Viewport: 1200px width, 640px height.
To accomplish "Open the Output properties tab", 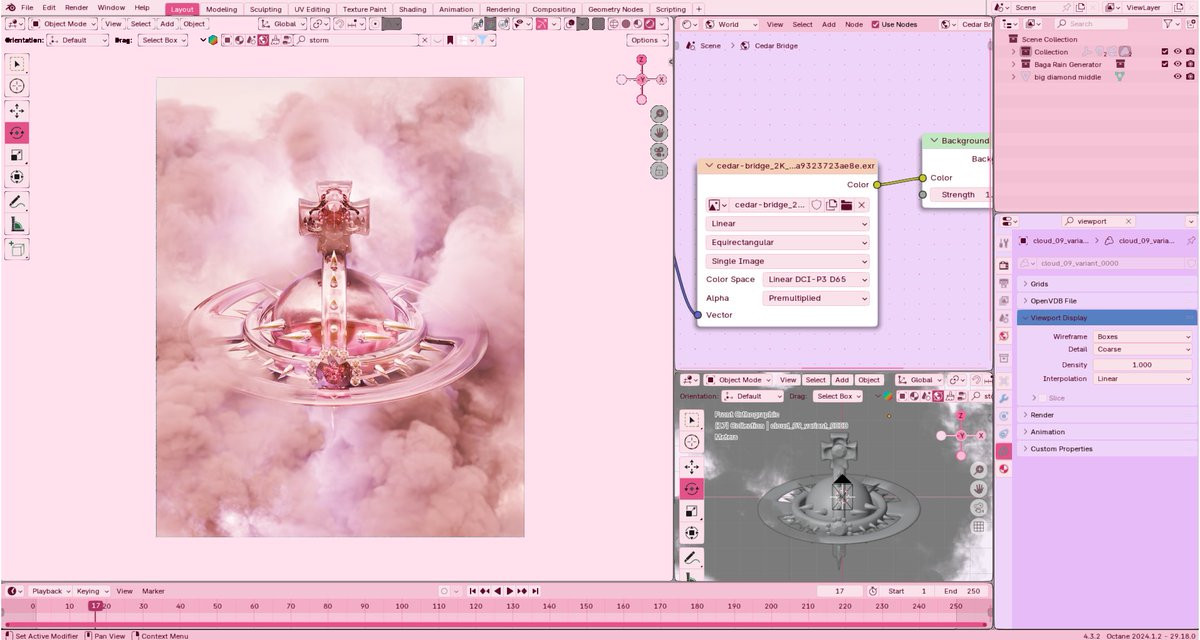I will point(1004,283).
